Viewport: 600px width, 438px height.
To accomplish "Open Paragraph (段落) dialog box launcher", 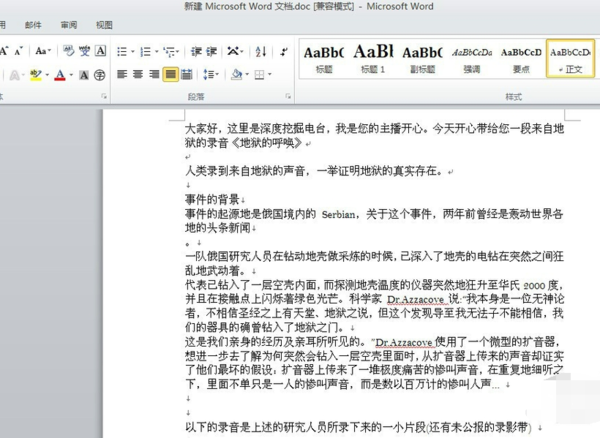I will [288, 96].
